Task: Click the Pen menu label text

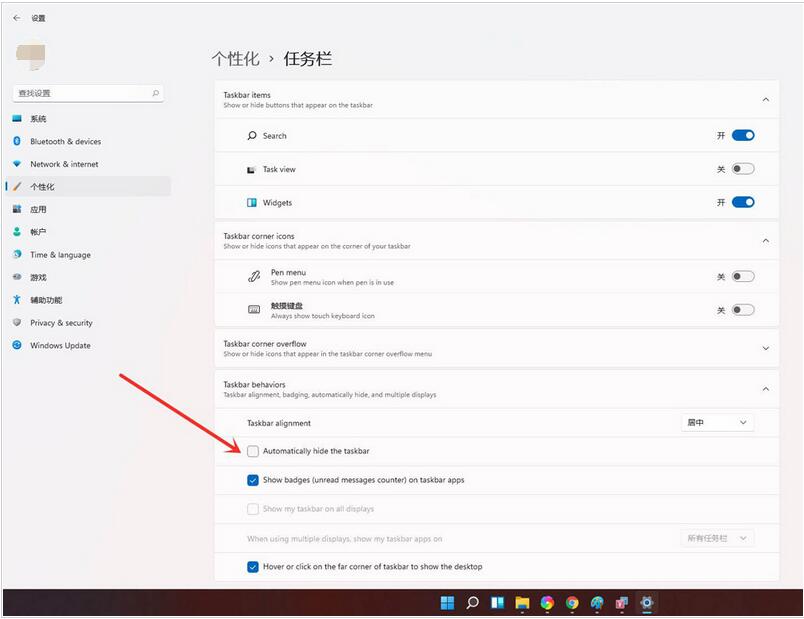Action: pos(288,272)
